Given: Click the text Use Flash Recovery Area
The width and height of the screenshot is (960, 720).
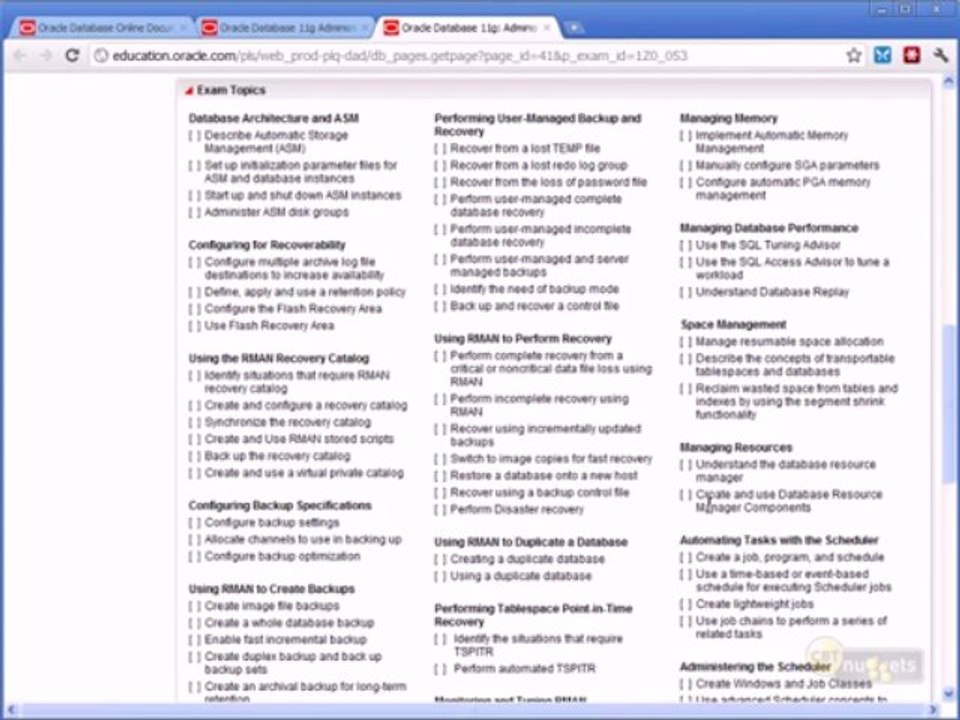Looking at the screenshot, I should point(269,326).
